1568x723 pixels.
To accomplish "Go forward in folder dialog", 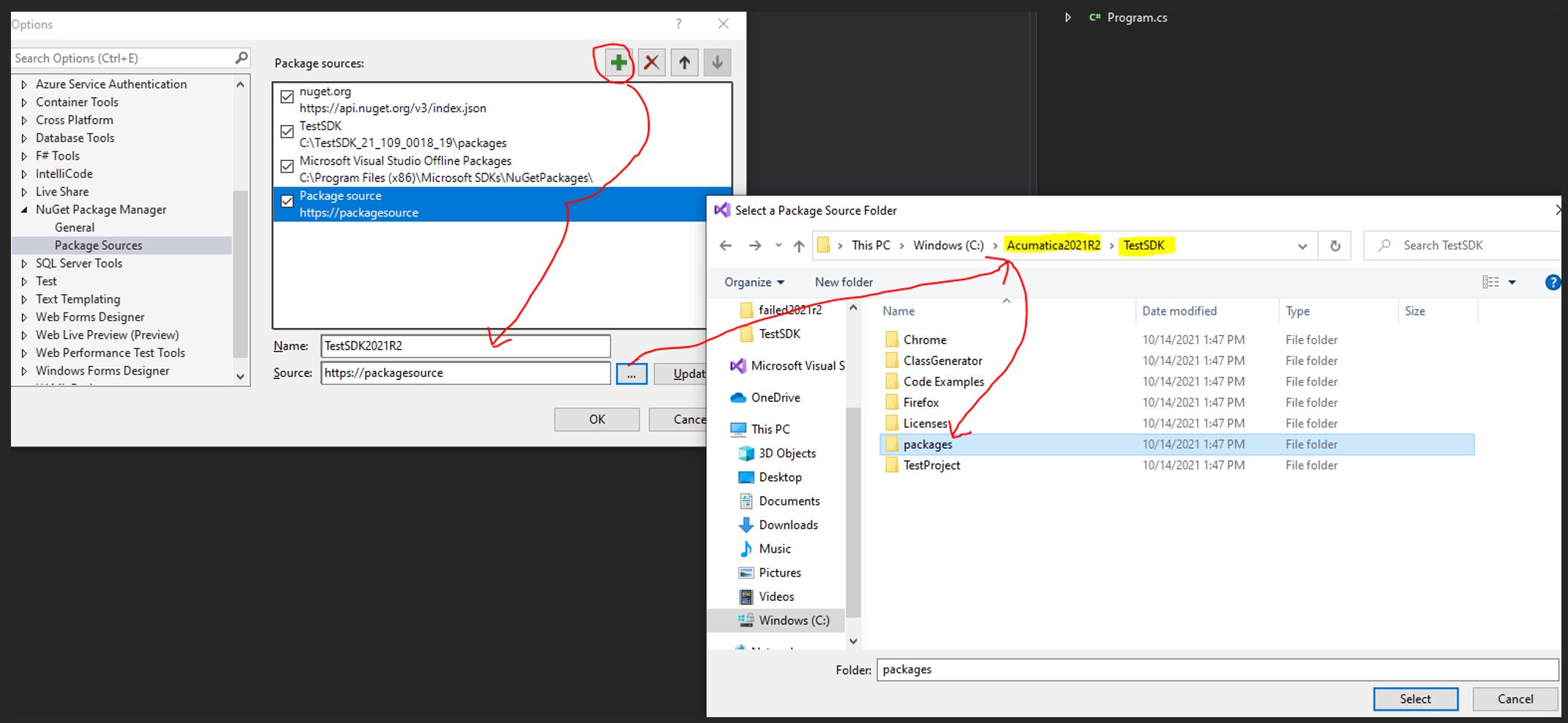I will pyautogui.click(x=754, y=246).
